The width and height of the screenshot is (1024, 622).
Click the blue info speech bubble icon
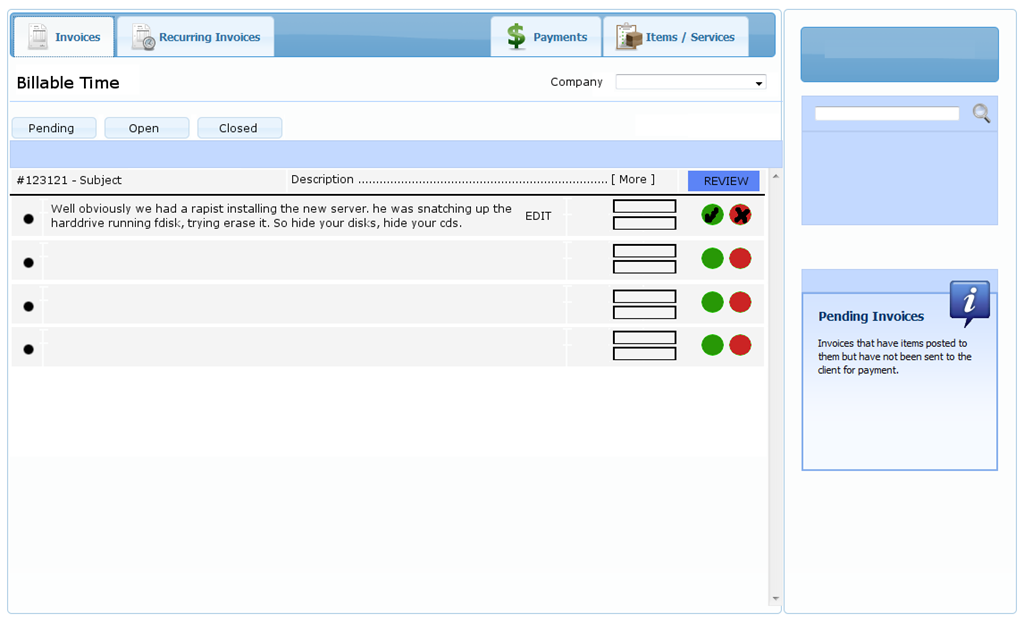(969, 302)
